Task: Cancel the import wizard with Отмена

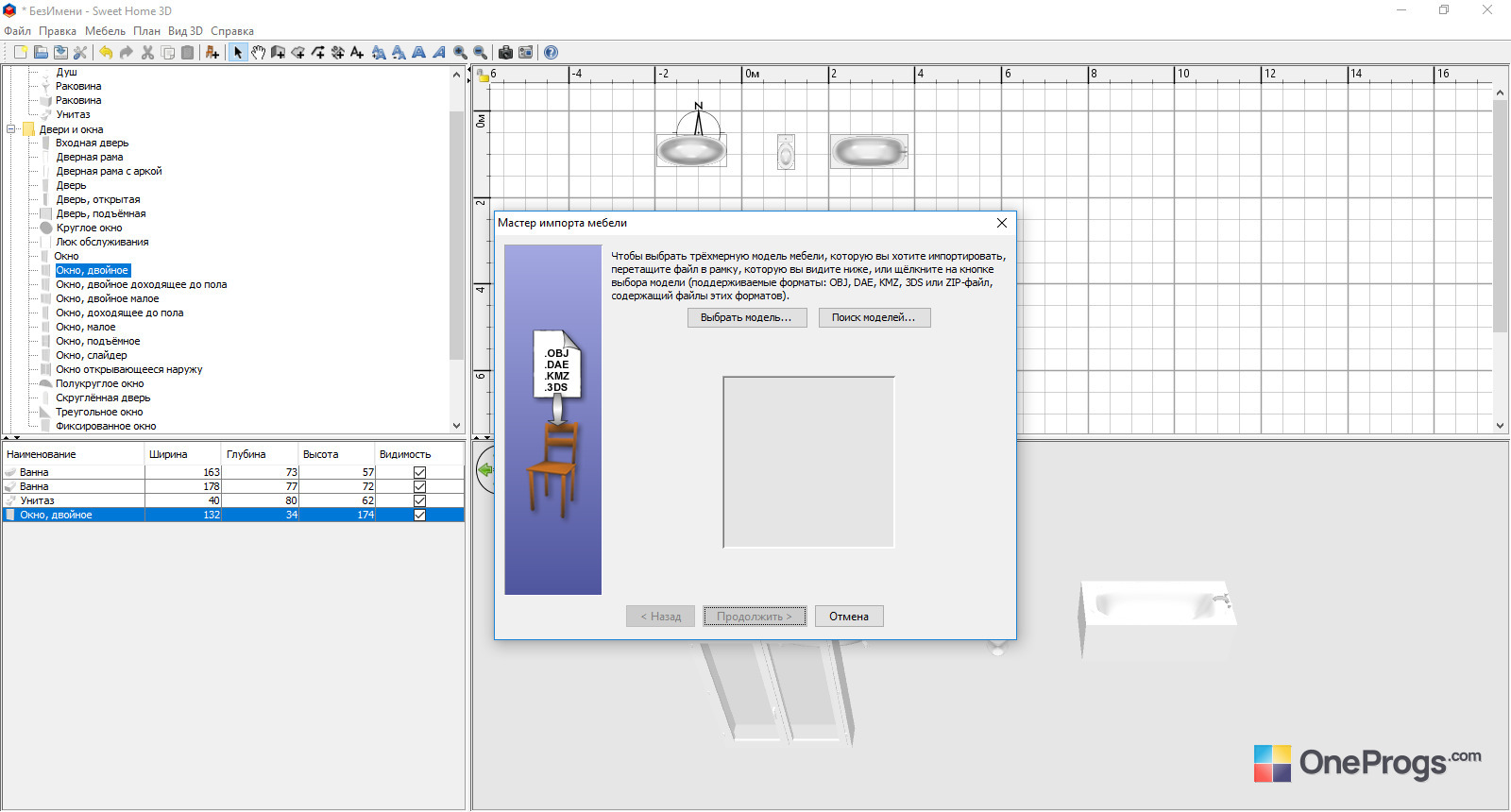Action: pos(849,617)
